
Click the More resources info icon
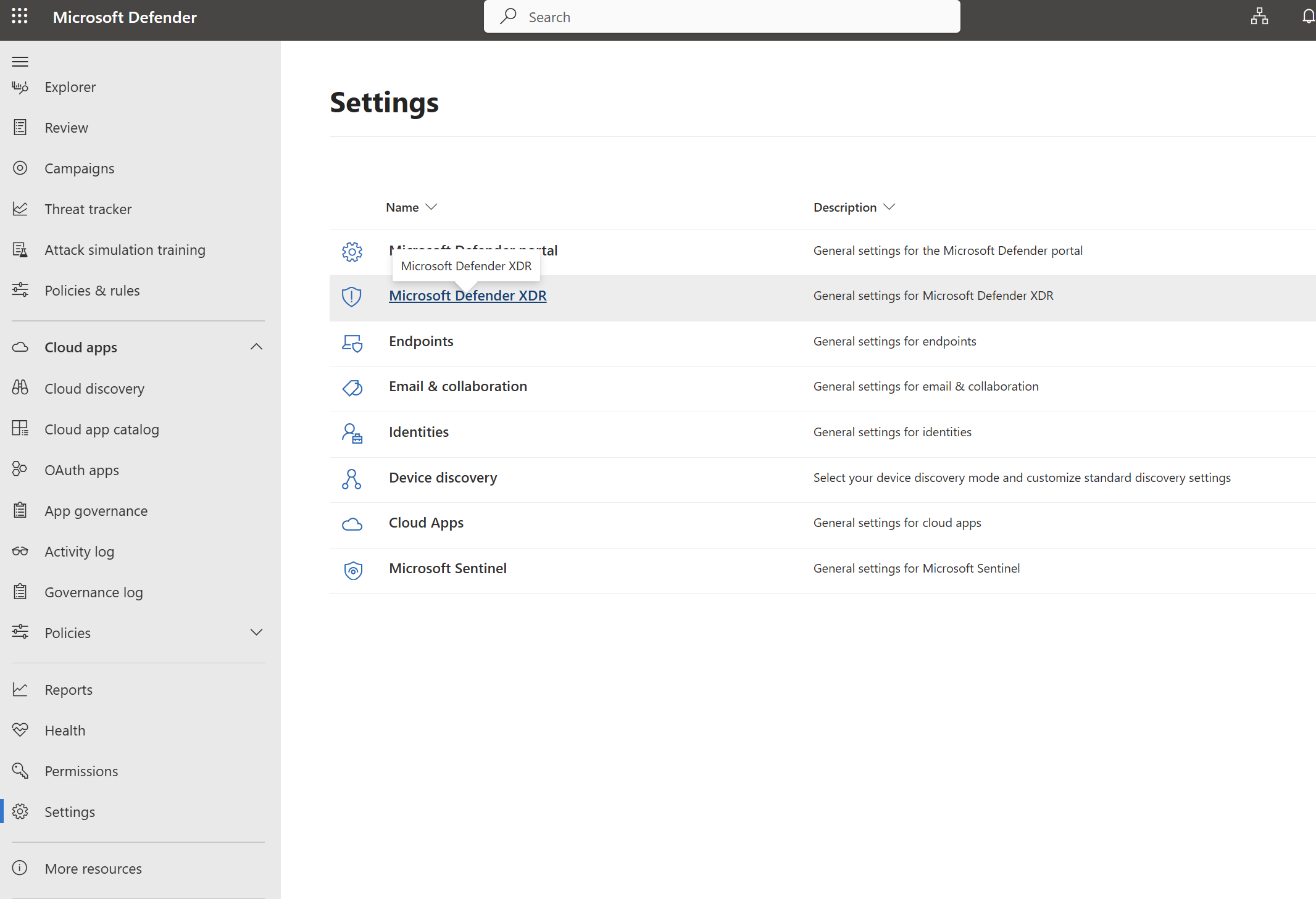(20, 868)
